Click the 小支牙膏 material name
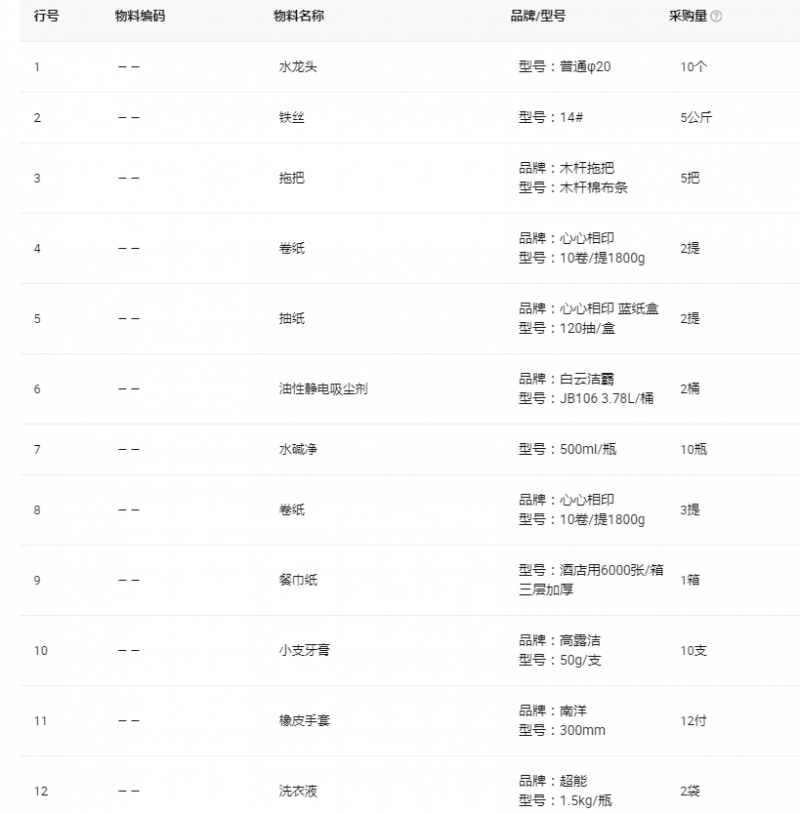 pyautogui.click(x=304, y=650)
